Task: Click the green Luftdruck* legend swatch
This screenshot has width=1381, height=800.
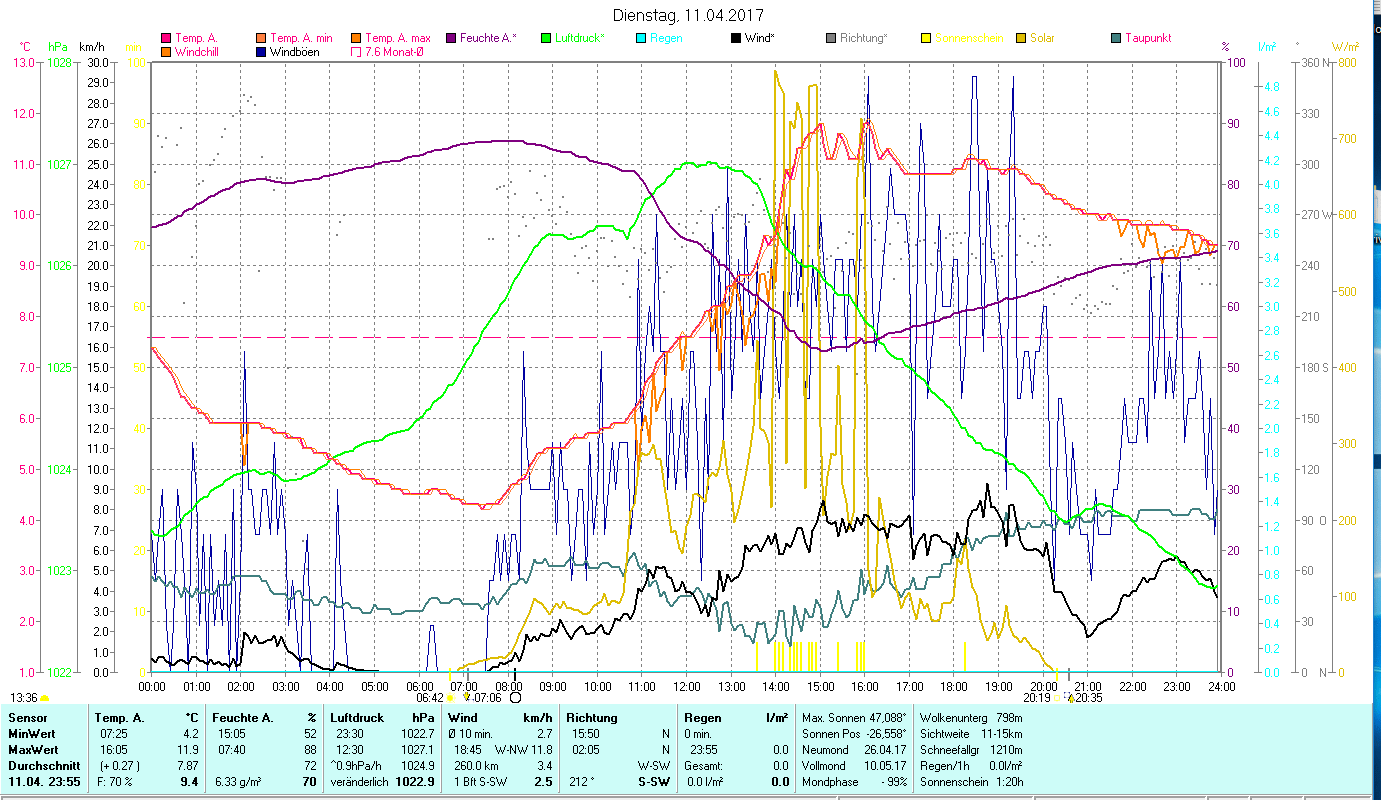Action: [x=546, y=39]
